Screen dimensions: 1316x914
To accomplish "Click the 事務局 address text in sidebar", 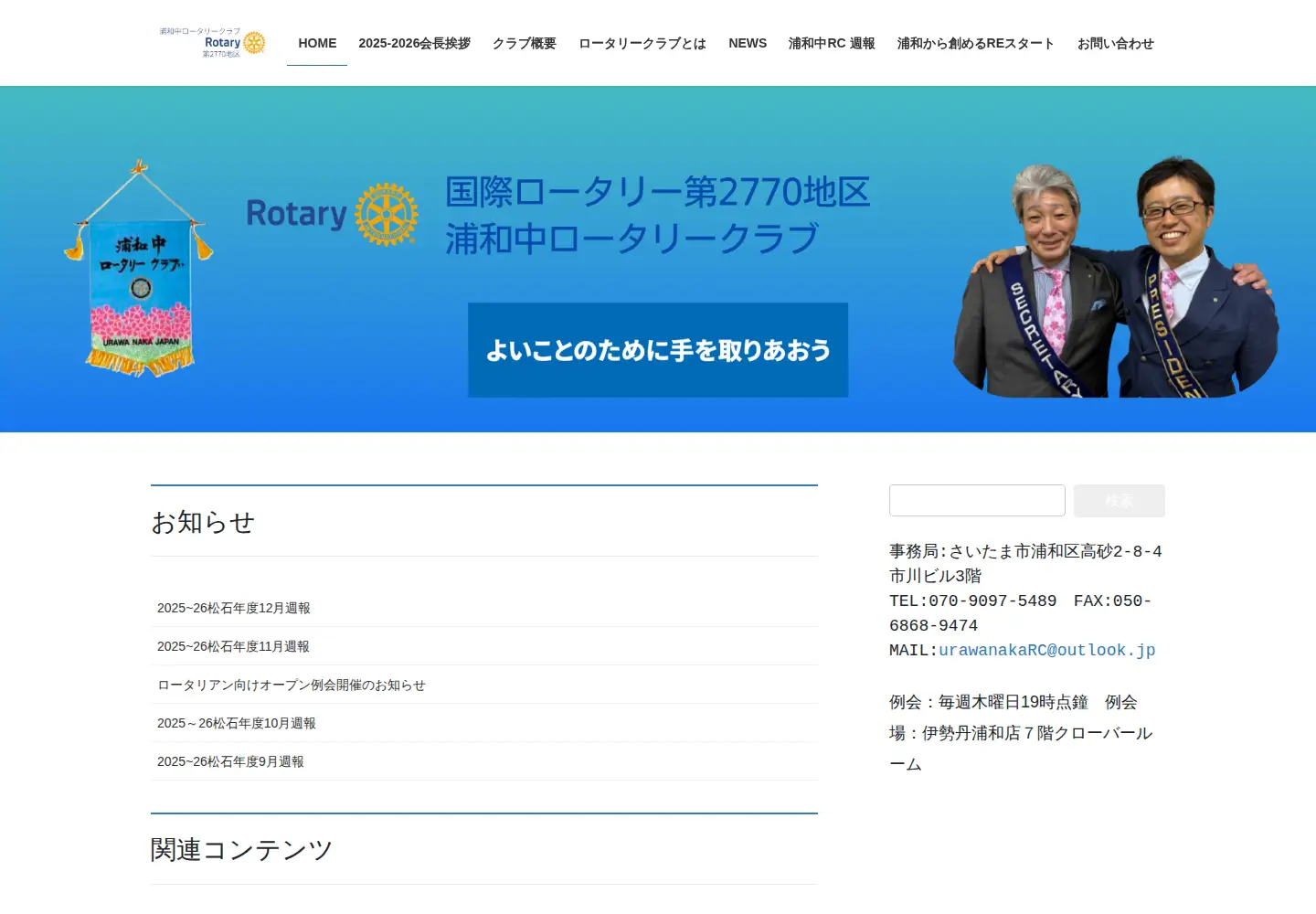I will (1025, 563).
